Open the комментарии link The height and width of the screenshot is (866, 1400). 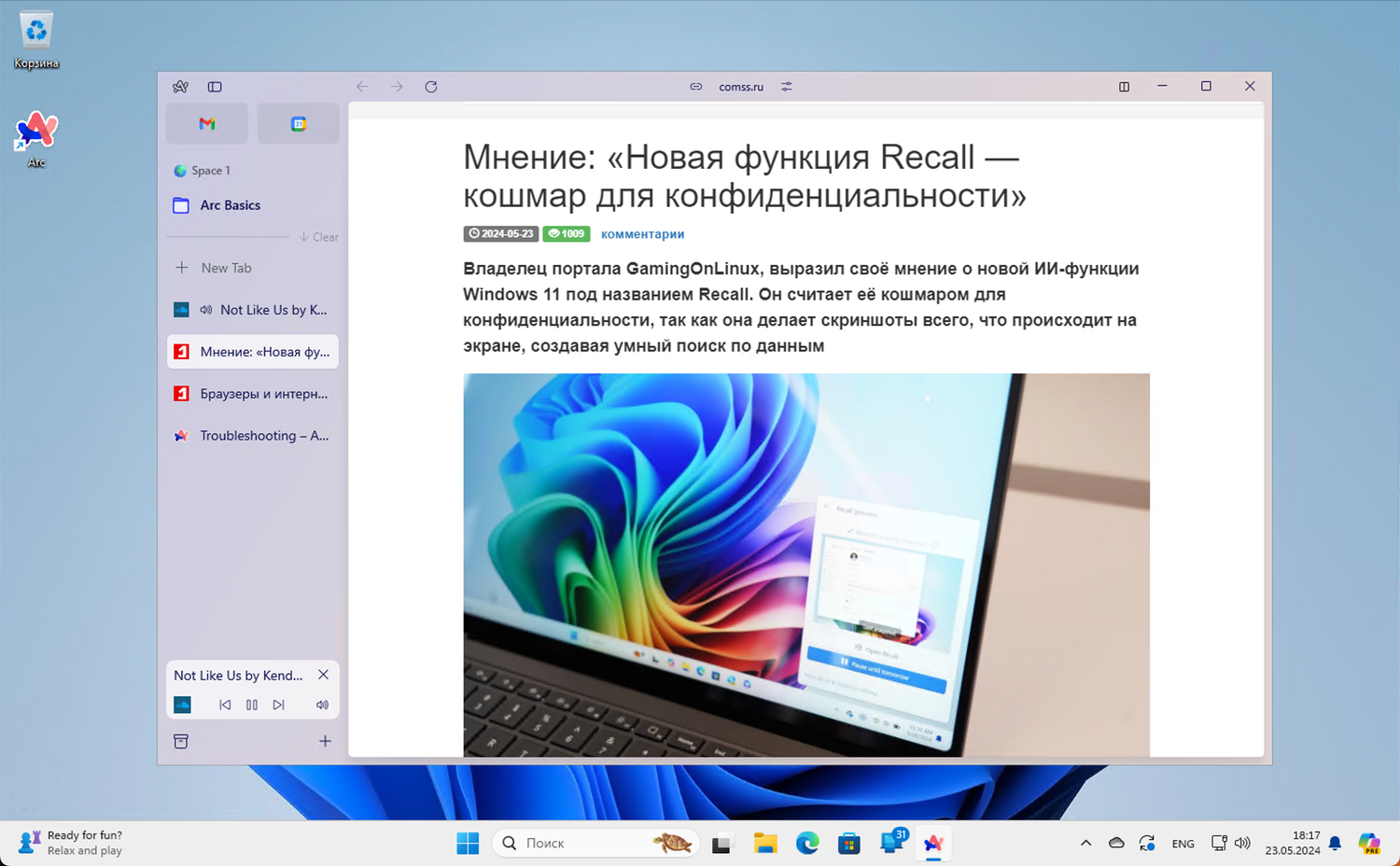(x=642, y=234)
